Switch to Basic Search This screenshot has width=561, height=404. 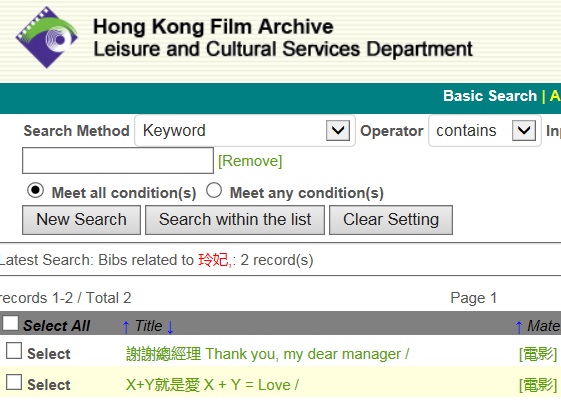(490, 96)
